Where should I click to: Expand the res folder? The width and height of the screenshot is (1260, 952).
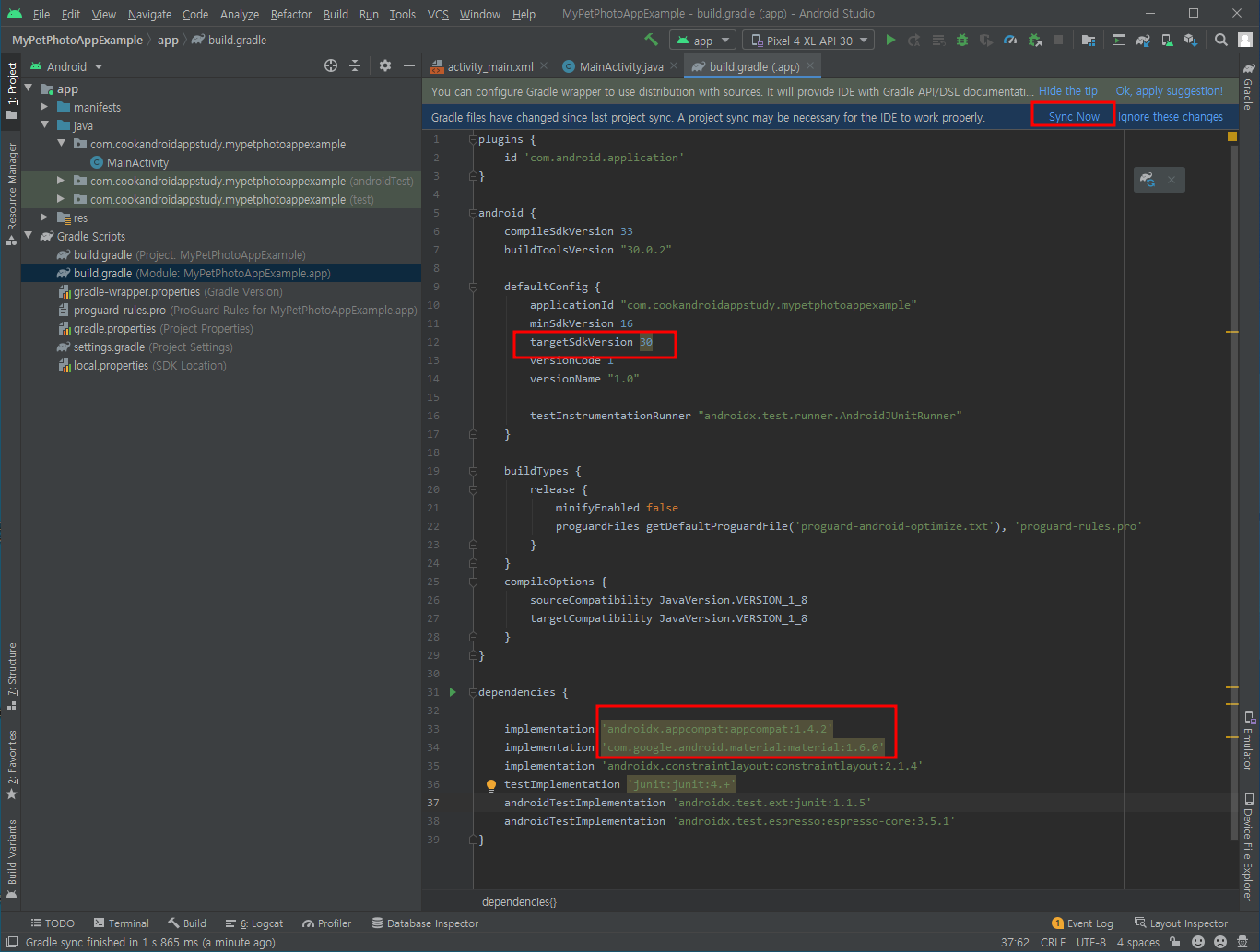click(44, 217)
